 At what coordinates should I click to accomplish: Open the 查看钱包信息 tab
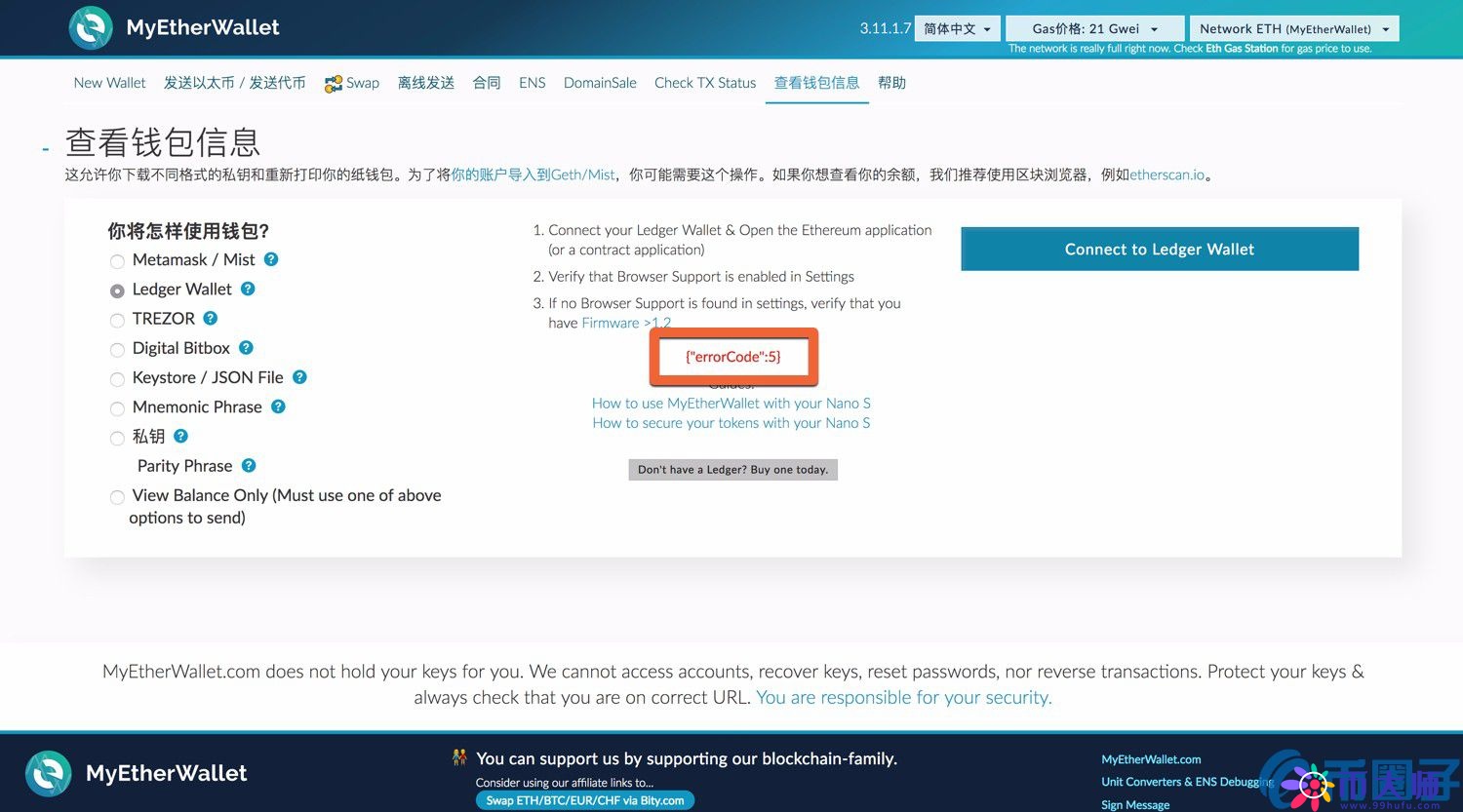(816, 83)
